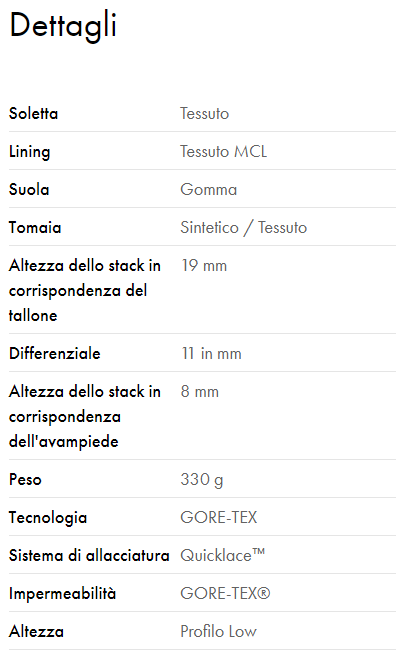Select the Tecnologia label
Screen dimensions: 396x664
point(48,517)
